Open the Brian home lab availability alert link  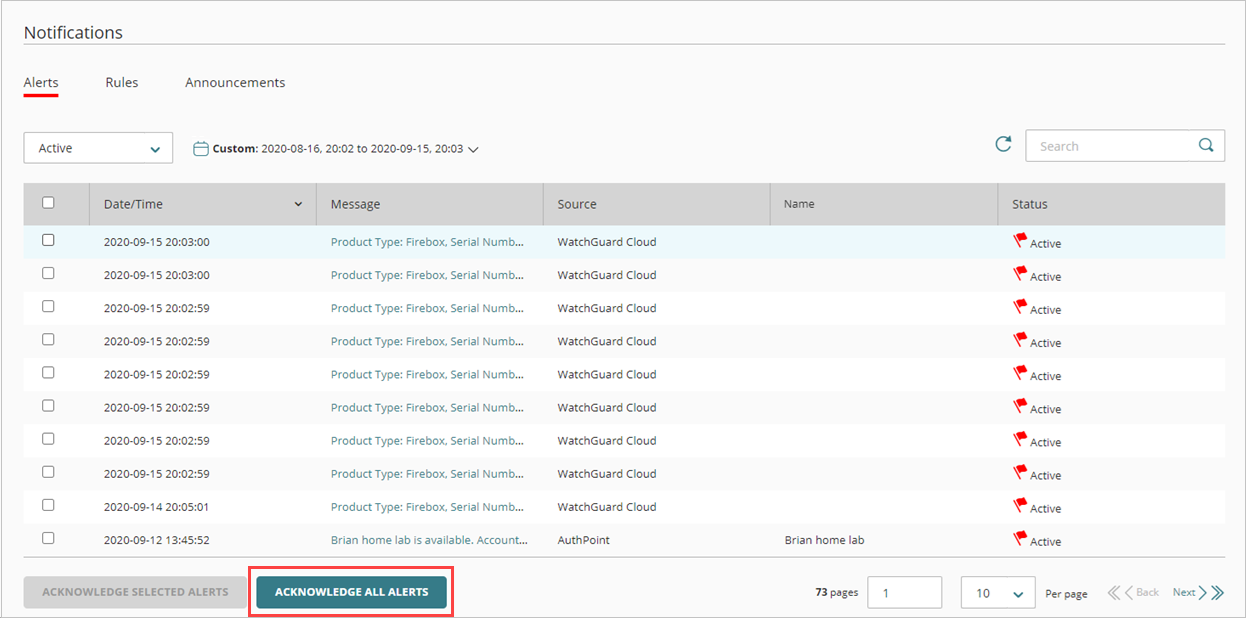[x=430, y=539]
